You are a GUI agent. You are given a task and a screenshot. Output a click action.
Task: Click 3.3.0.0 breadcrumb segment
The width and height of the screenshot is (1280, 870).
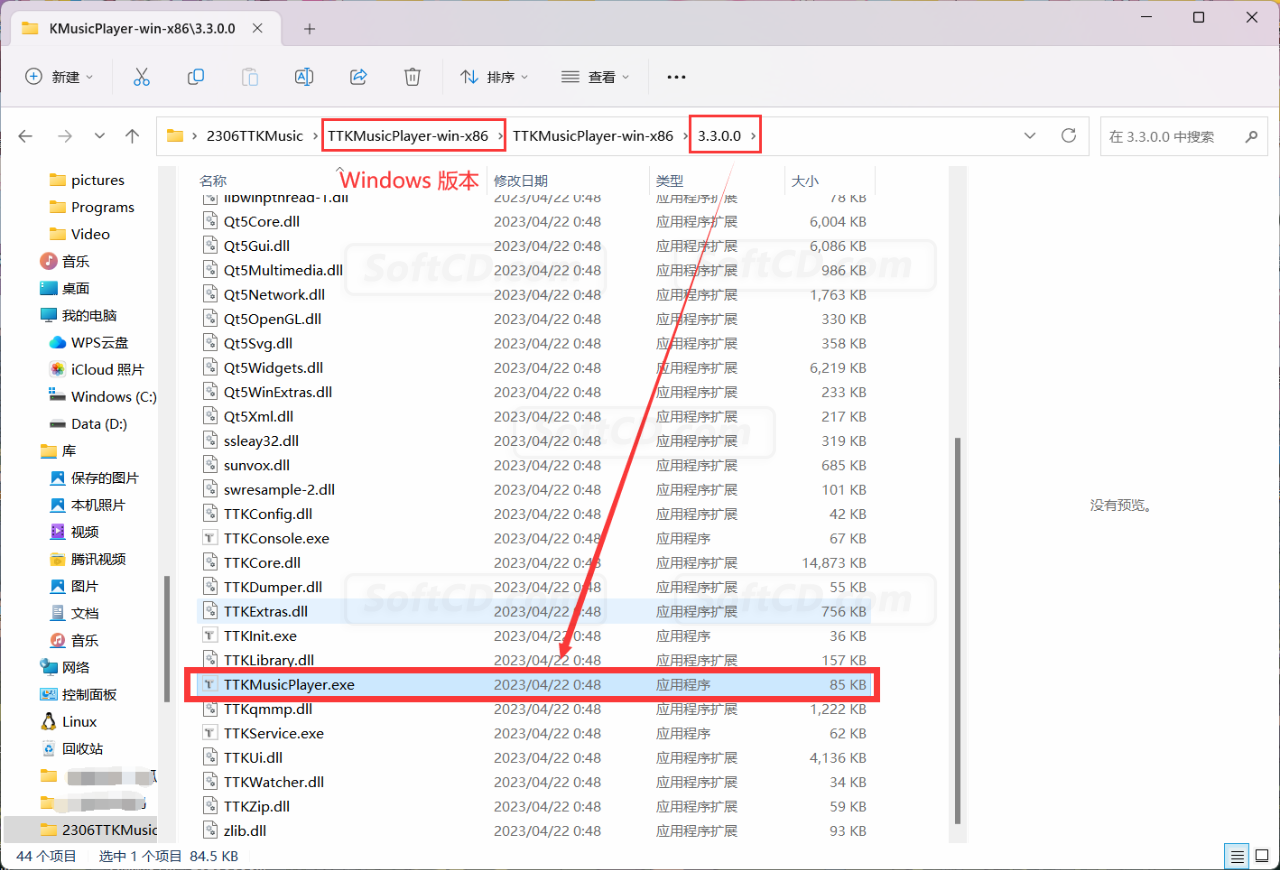pos(719,136)
